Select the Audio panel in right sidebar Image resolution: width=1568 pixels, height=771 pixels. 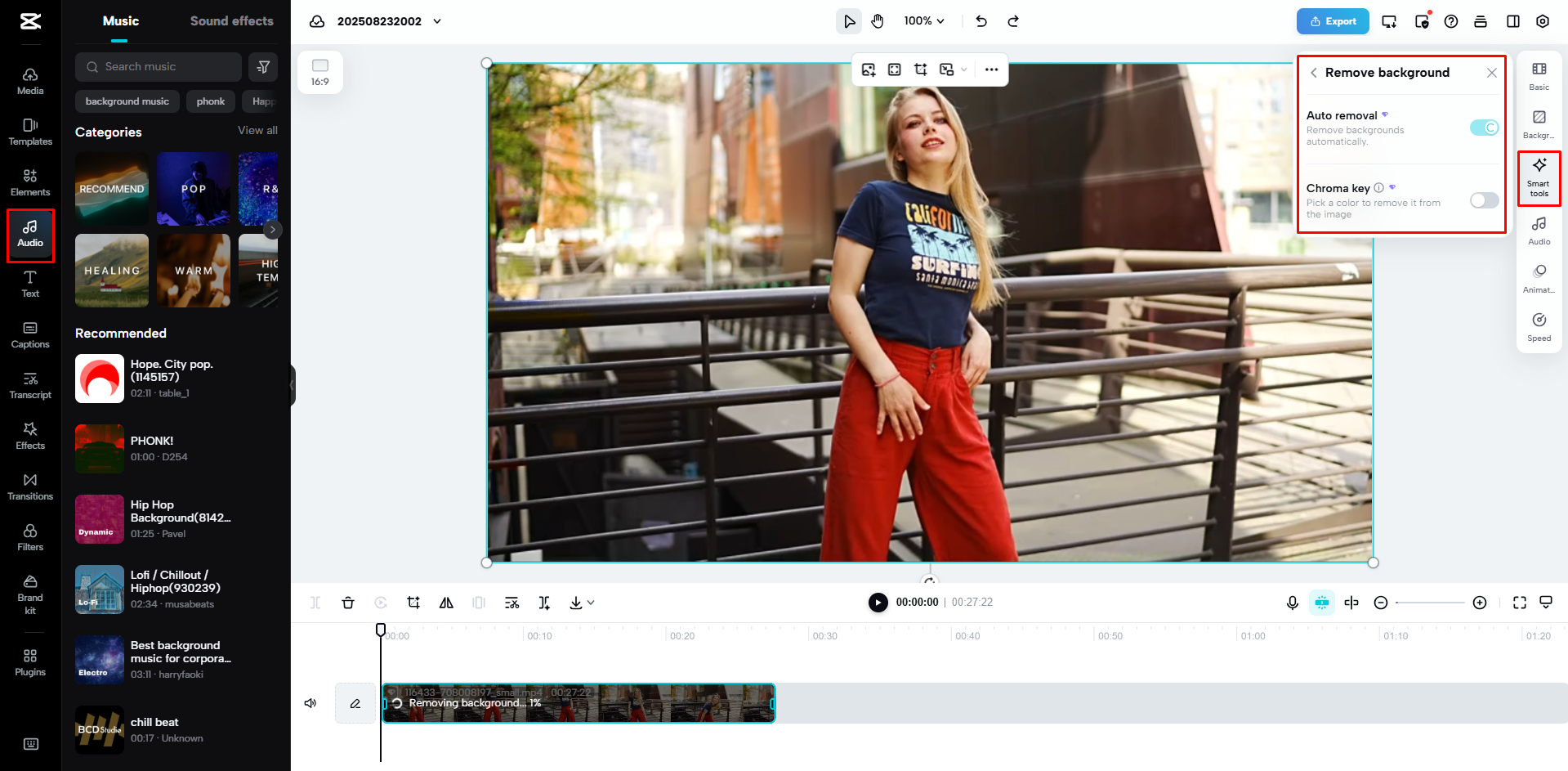pos(1539,231)
